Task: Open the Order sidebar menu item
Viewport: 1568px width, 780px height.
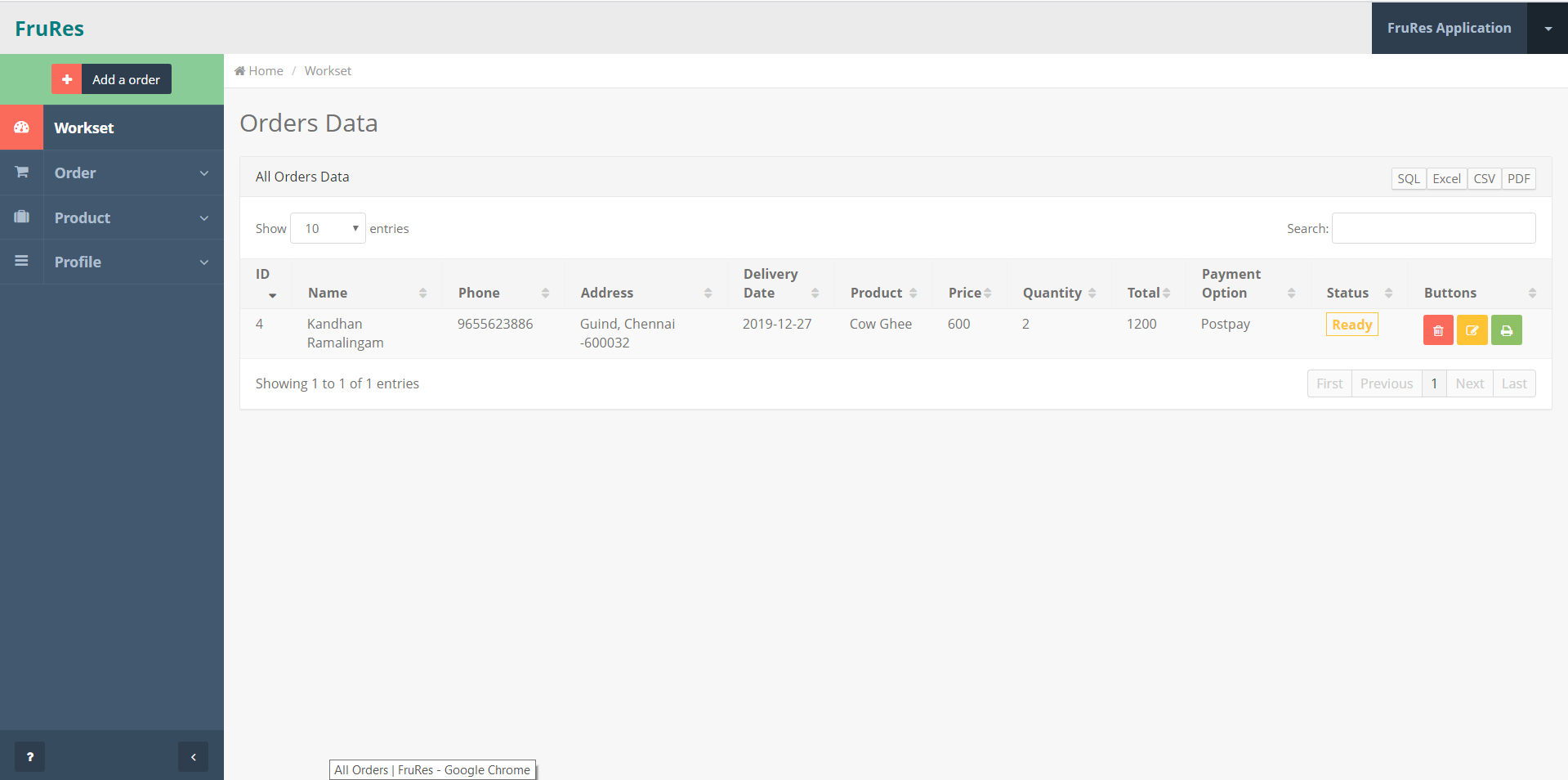Action: point(112,173)
